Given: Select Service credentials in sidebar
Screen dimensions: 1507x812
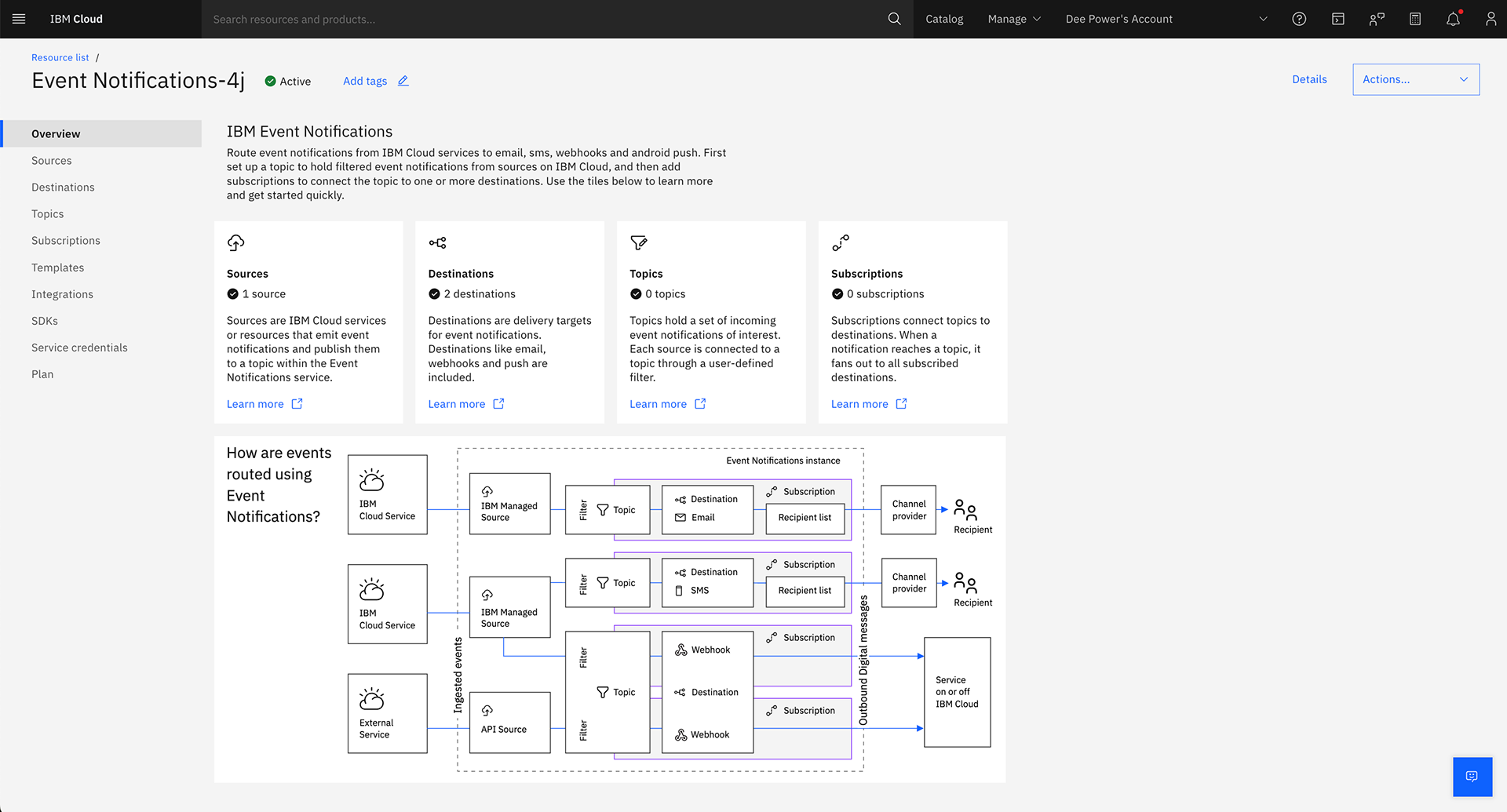Looking at the screenshot, I should pyautogui.click(x=79, y=348).
